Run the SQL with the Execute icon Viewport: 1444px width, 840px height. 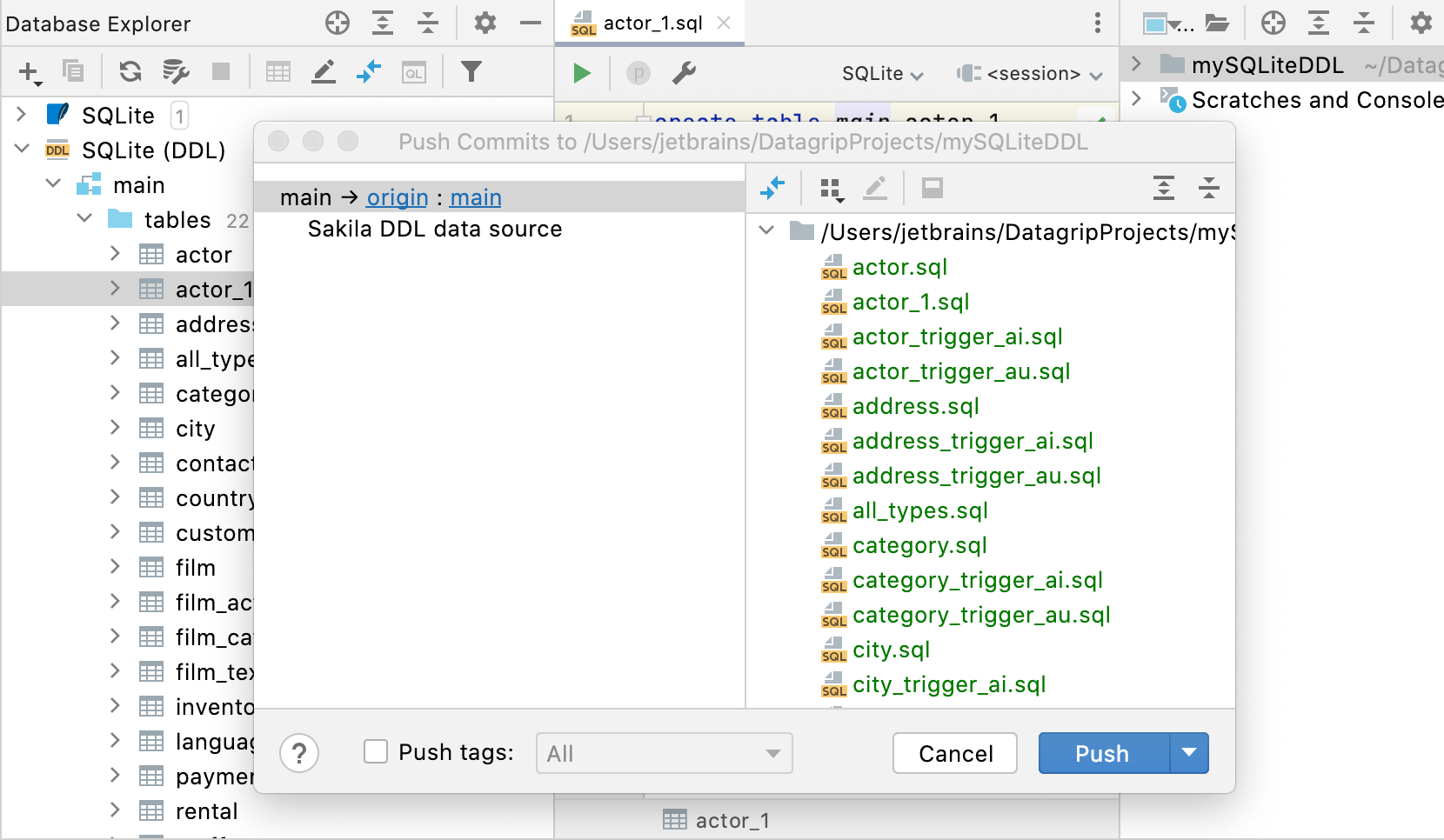(582, 73)
